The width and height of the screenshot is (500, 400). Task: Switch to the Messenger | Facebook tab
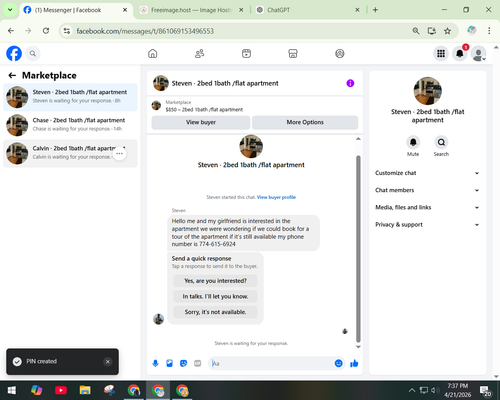tap(76, 10)
